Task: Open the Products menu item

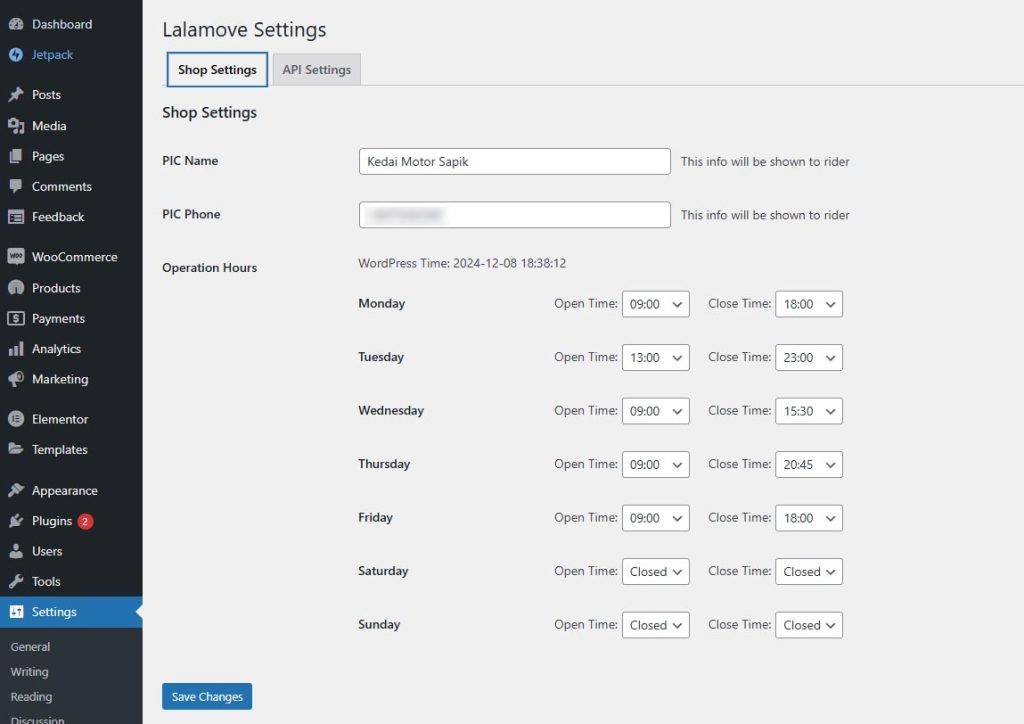Action: [71, 288]
